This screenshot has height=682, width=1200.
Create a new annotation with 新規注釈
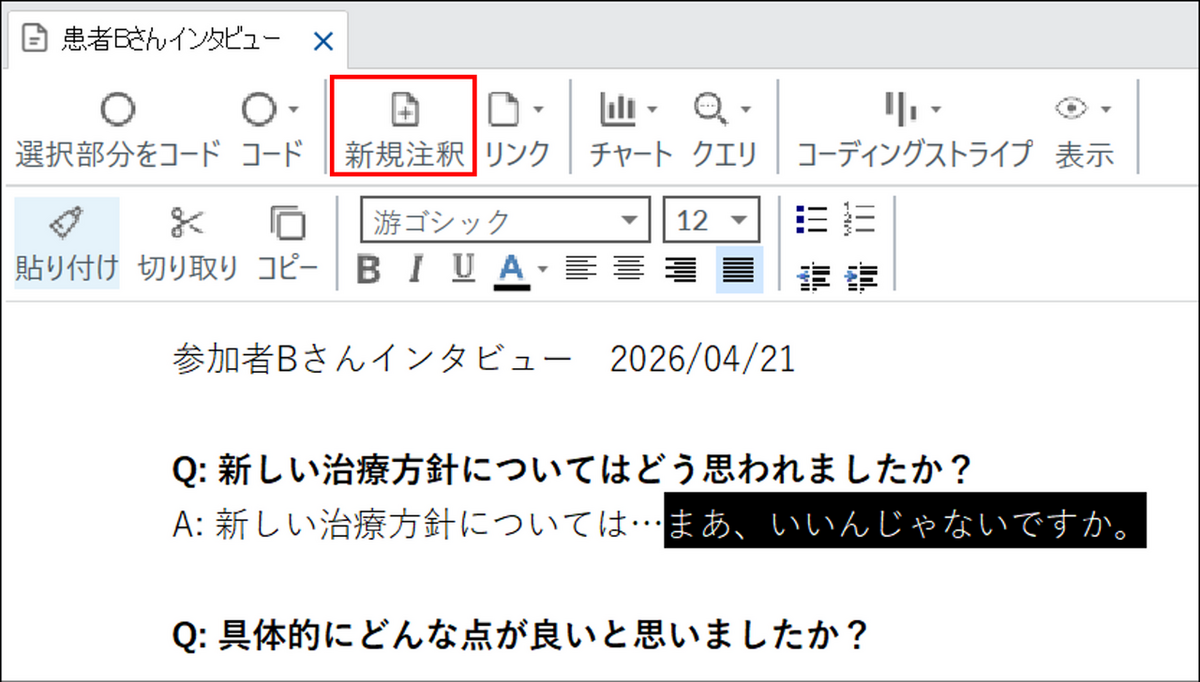[x=404, y=128]
